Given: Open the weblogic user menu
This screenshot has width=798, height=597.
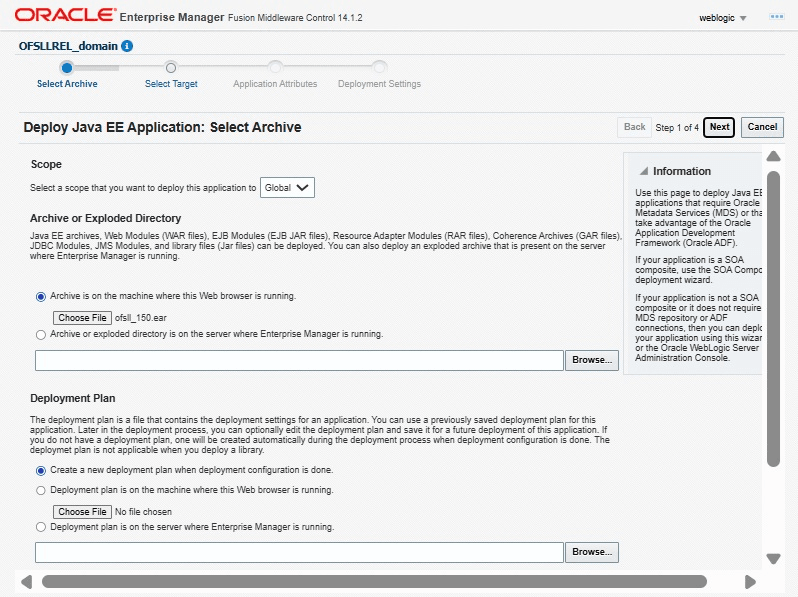Looking at the screenshot, I should point(722,18).
